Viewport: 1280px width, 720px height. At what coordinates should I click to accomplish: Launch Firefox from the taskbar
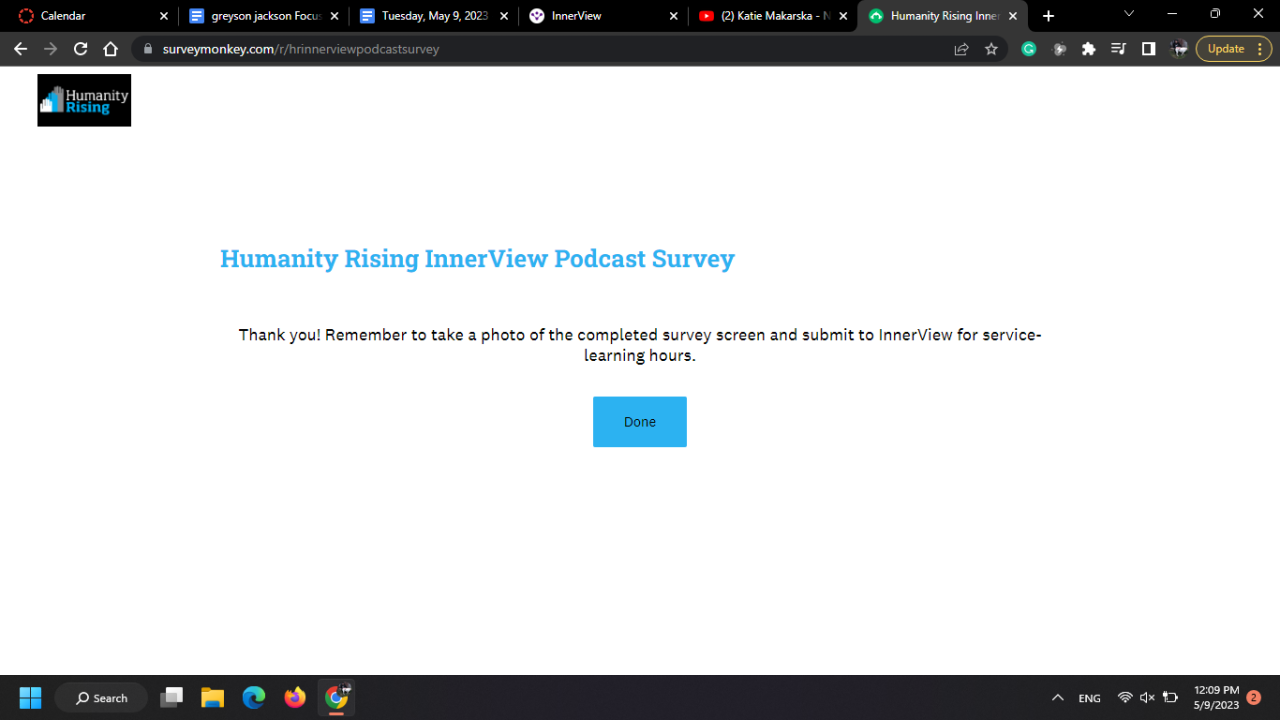coord(295,697)
